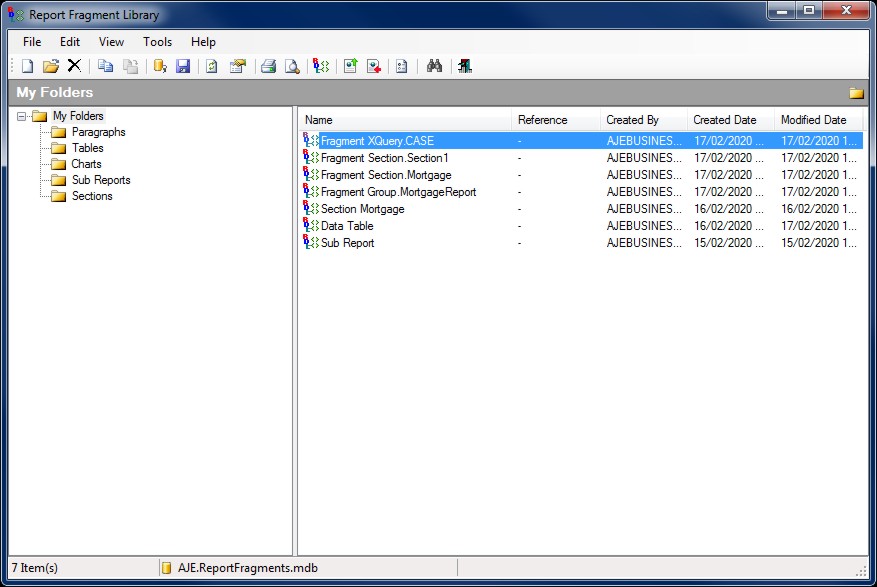Click the Print toolbar icon
This screenshot has height=587, width=877.
tap(268, 66)
